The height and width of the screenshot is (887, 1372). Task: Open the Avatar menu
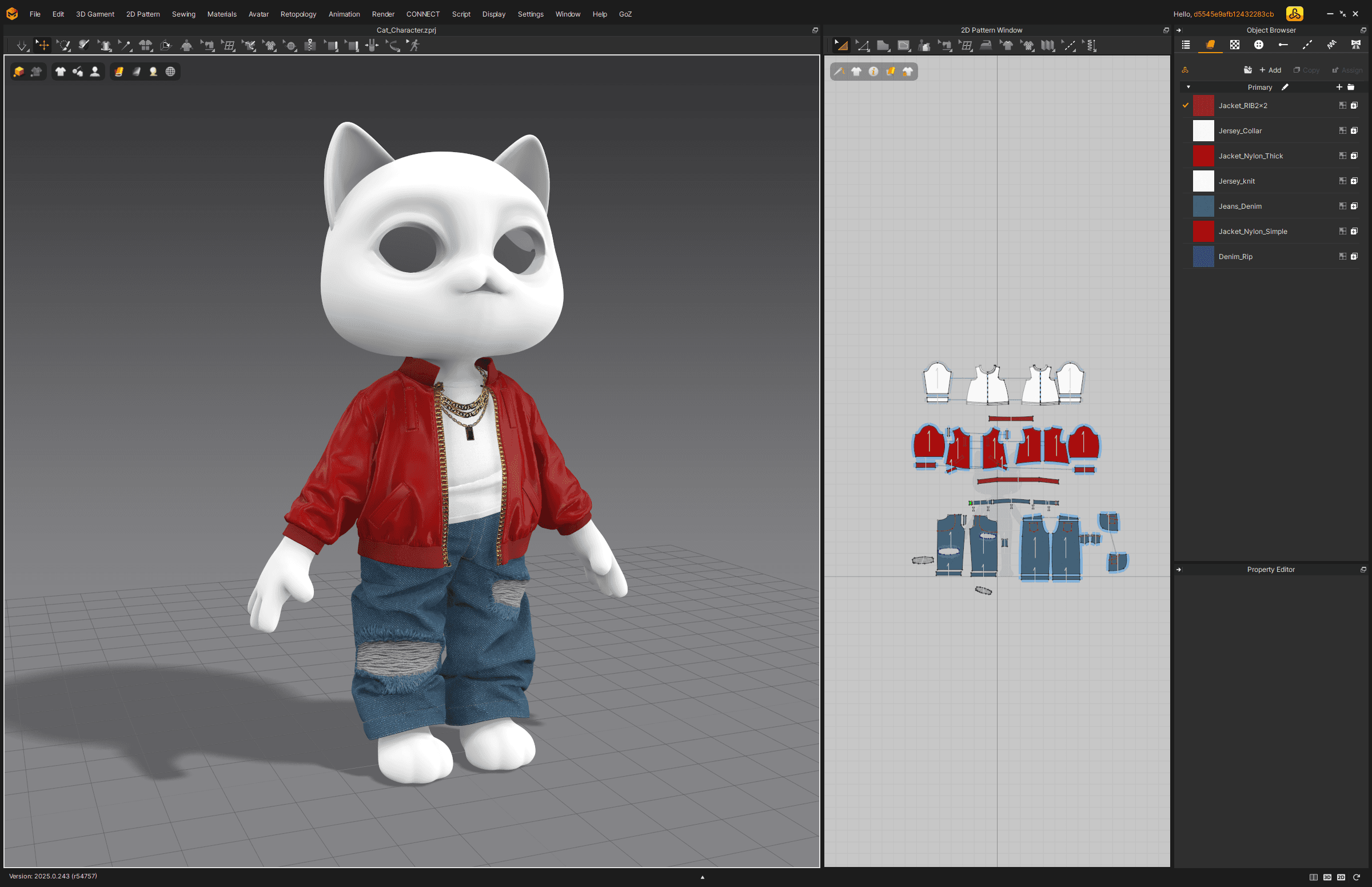coord(258,14)
